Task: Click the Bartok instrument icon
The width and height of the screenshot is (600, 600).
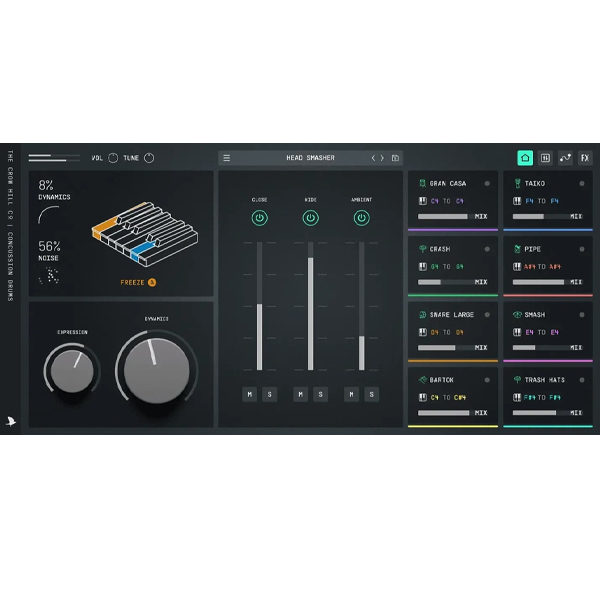Action: (422, 380)
